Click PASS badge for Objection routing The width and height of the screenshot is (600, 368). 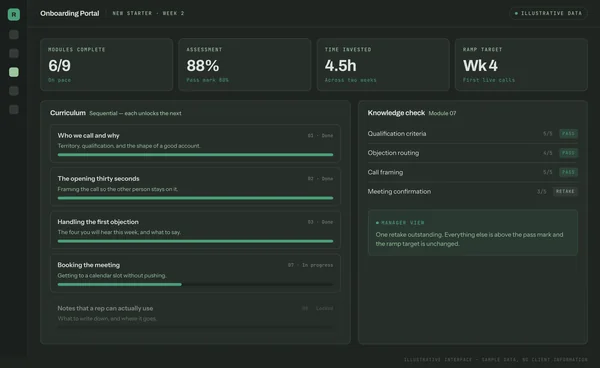[568, 153]
